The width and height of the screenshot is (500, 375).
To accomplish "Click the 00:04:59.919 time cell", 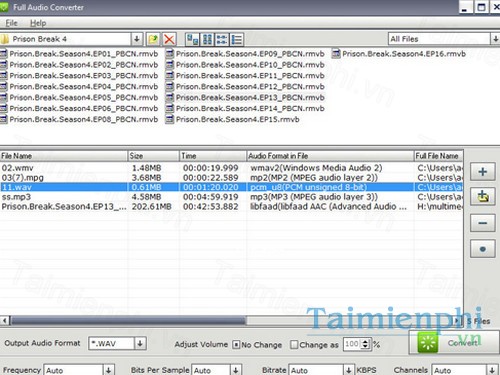I will (x=210, y=197).
